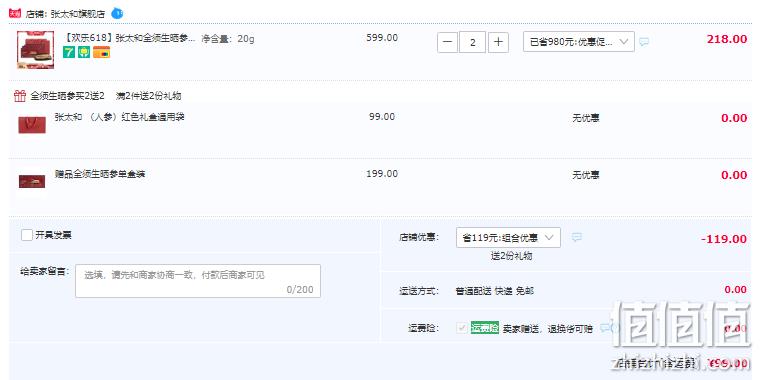This screenshot has width=760, height=380.
Task: Click 无优惠 in the 赠品全须生晒参 row
Action: point(586,174)
